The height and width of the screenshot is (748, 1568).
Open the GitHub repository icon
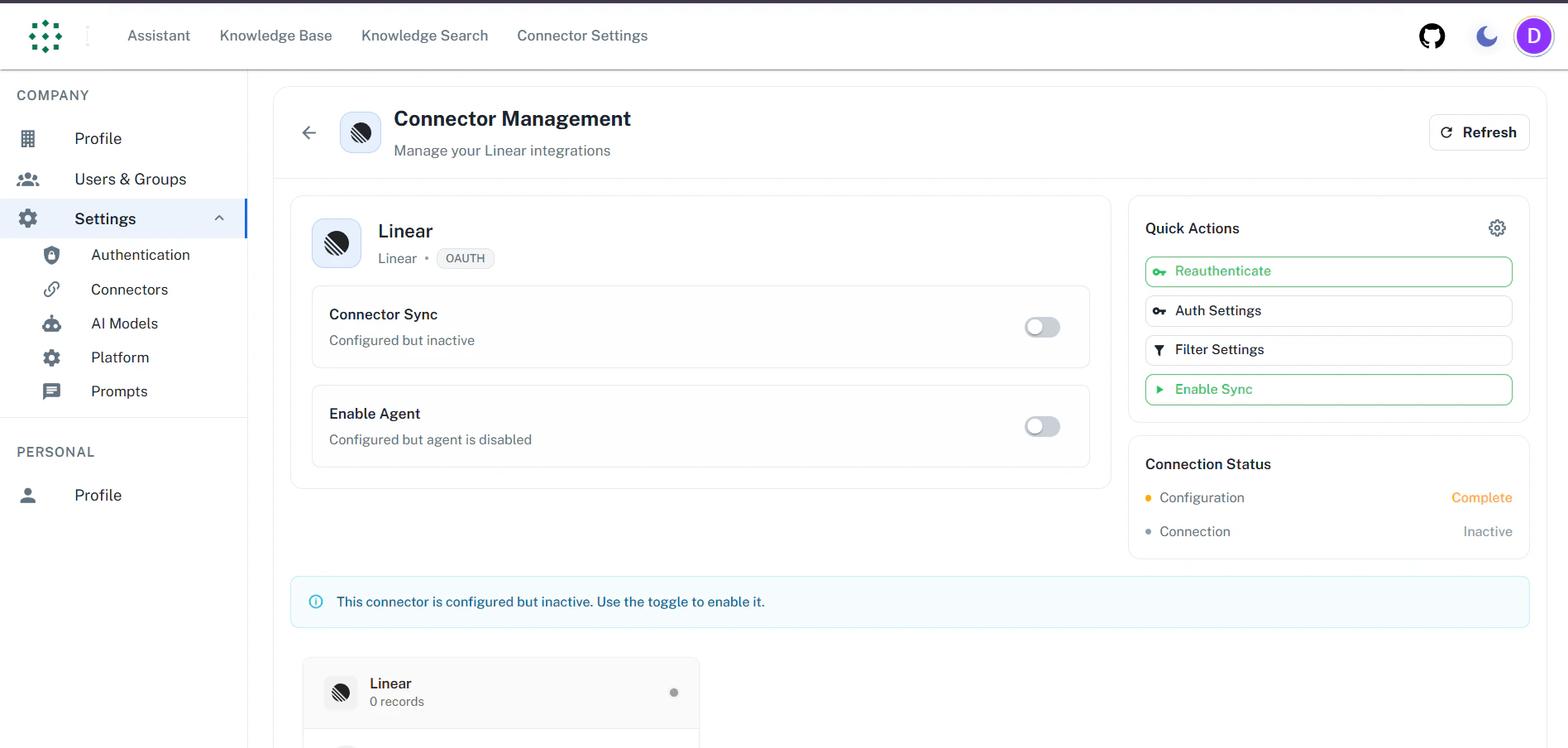pyautogui.click(x=1432, y=36)
